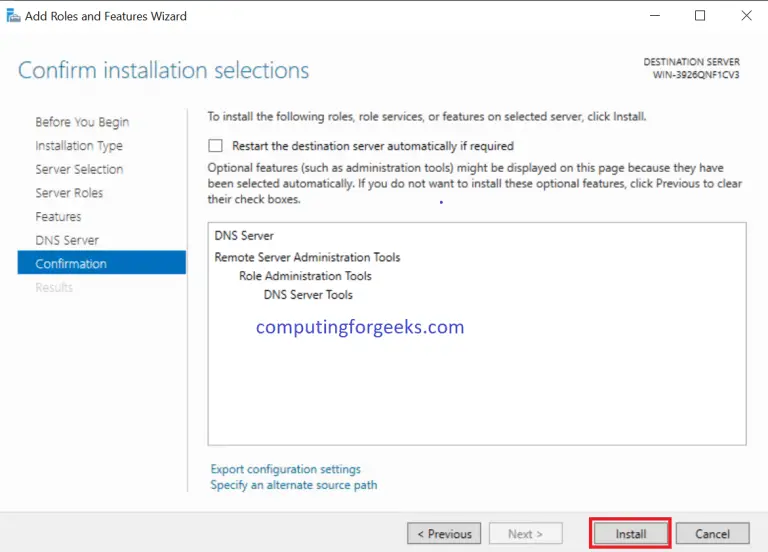Click Install to begin installation
This screenshot has width=768, height=552.
tap(630, 534)
